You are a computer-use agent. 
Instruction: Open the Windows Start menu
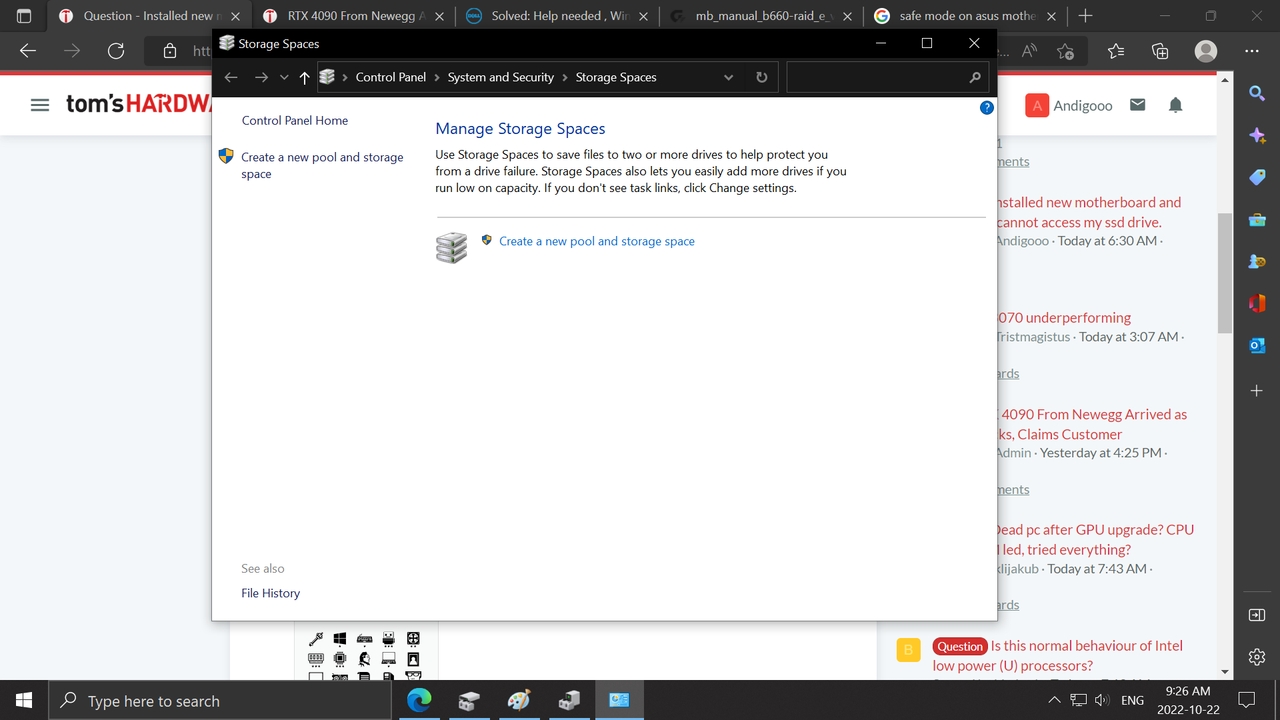click(x=24, y=700)
